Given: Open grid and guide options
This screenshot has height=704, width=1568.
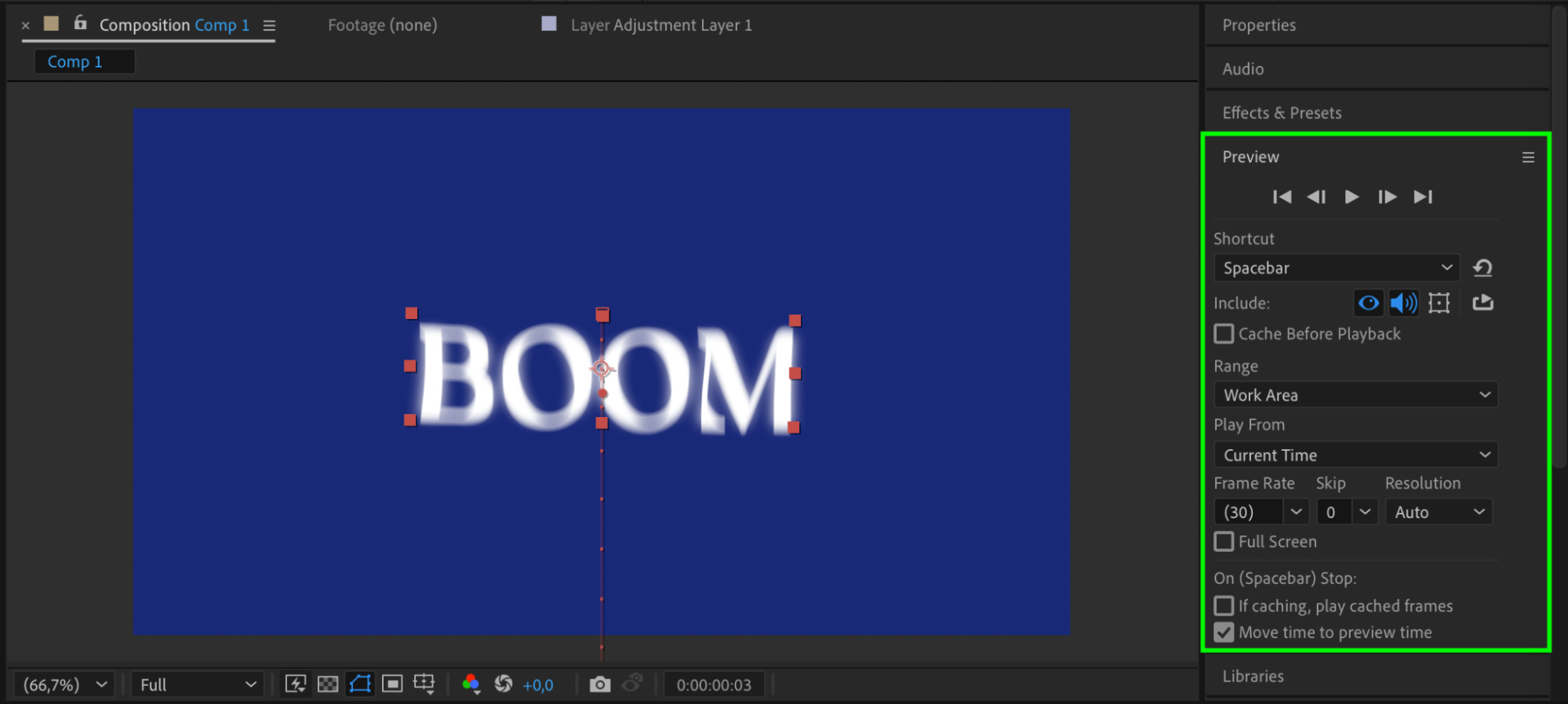Looking at the screenshot, I should 424,684.
